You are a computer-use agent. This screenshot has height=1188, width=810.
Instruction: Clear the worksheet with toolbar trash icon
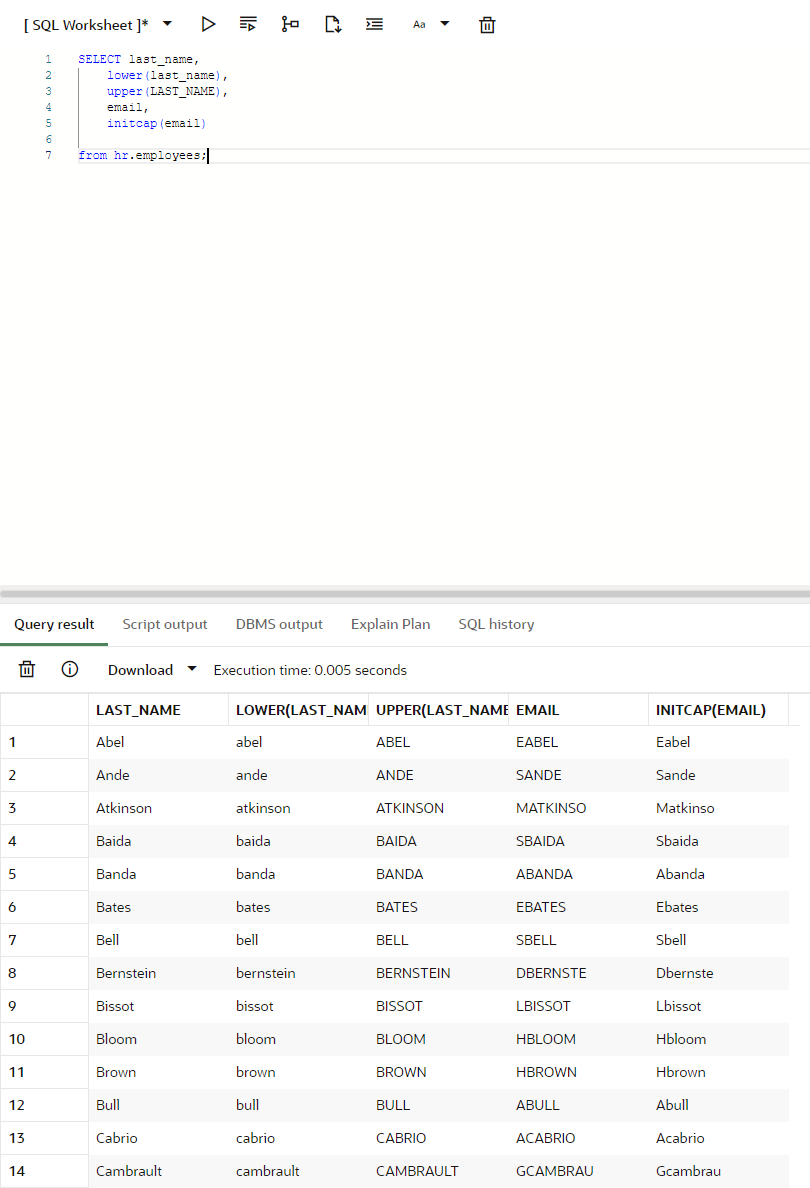tap(487, 25)
